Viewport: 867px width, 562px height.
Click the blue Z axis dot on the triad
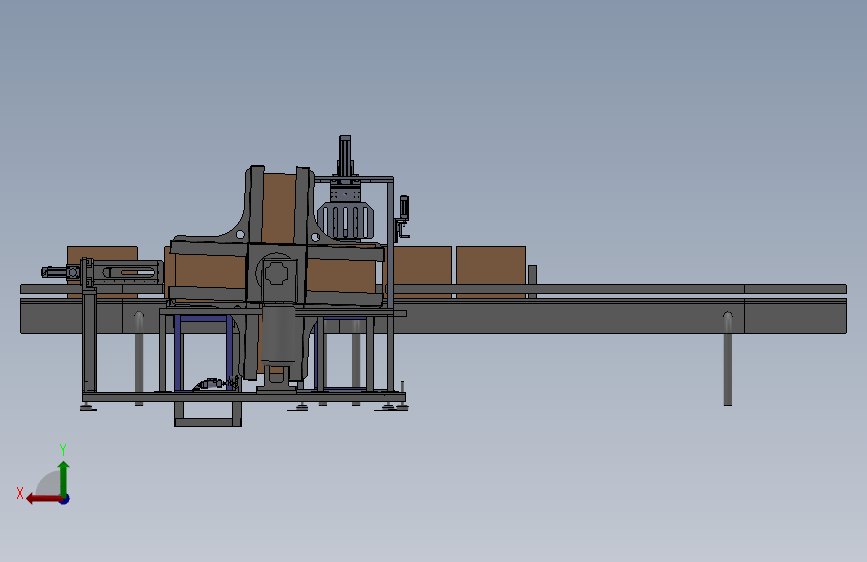65,499
